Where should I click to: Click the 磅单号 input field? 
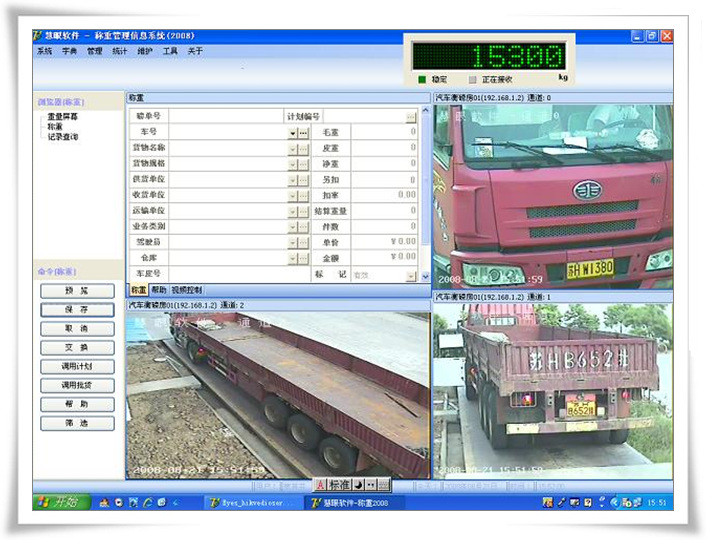(226, 116)
